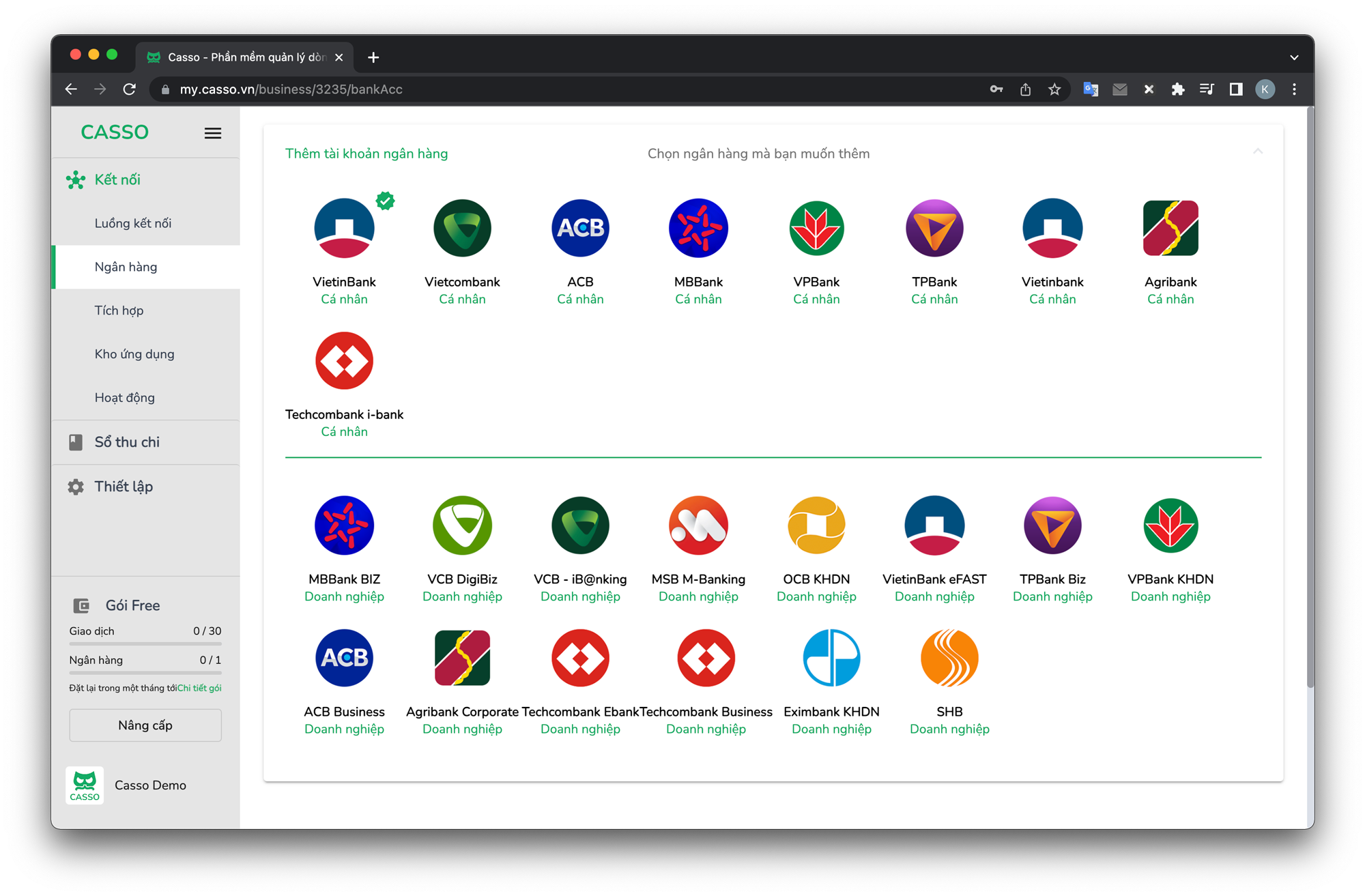Select TPBank Biz bank icon

(x=1052, y=525)
